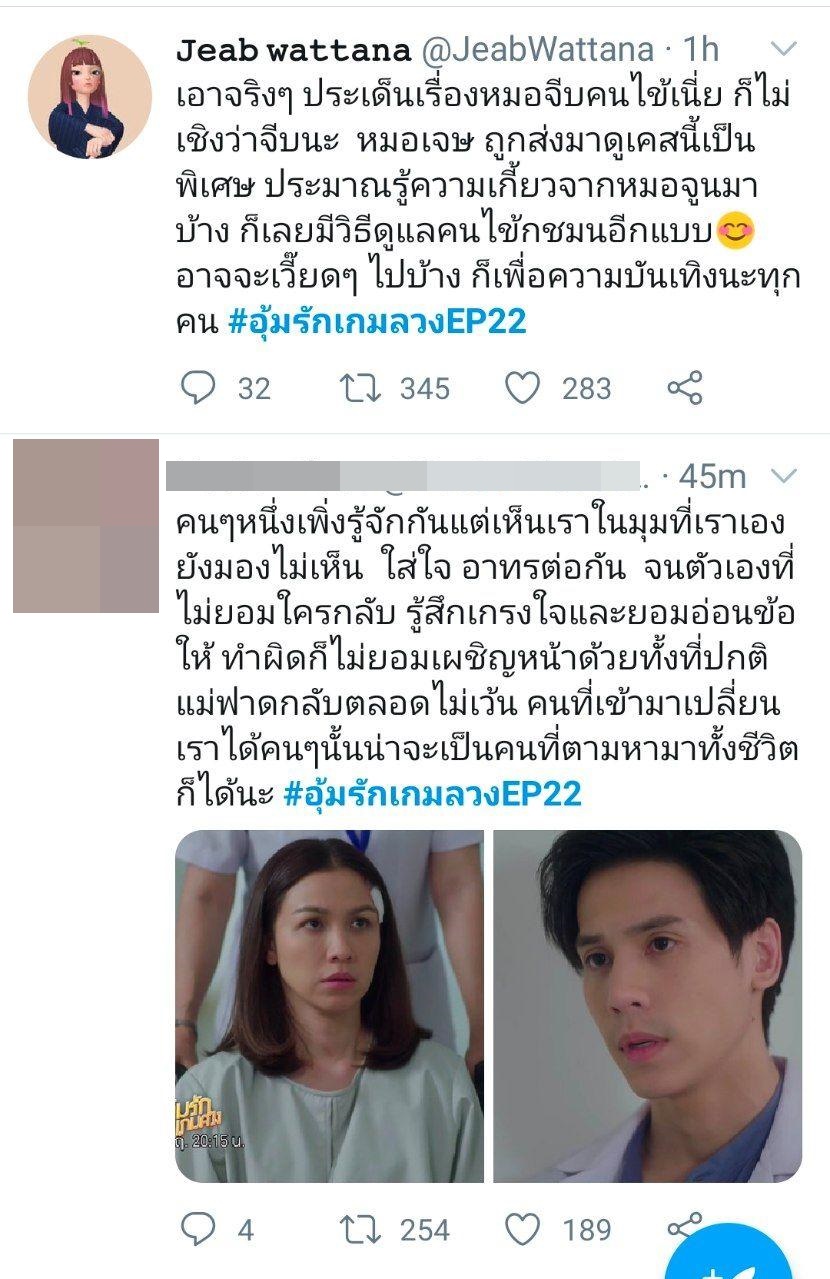The image size is (830, 1279).
Task: Open #อุ้มรักเกมลวงEP22 hashtag in first tweet
Action: coord(377,323)
